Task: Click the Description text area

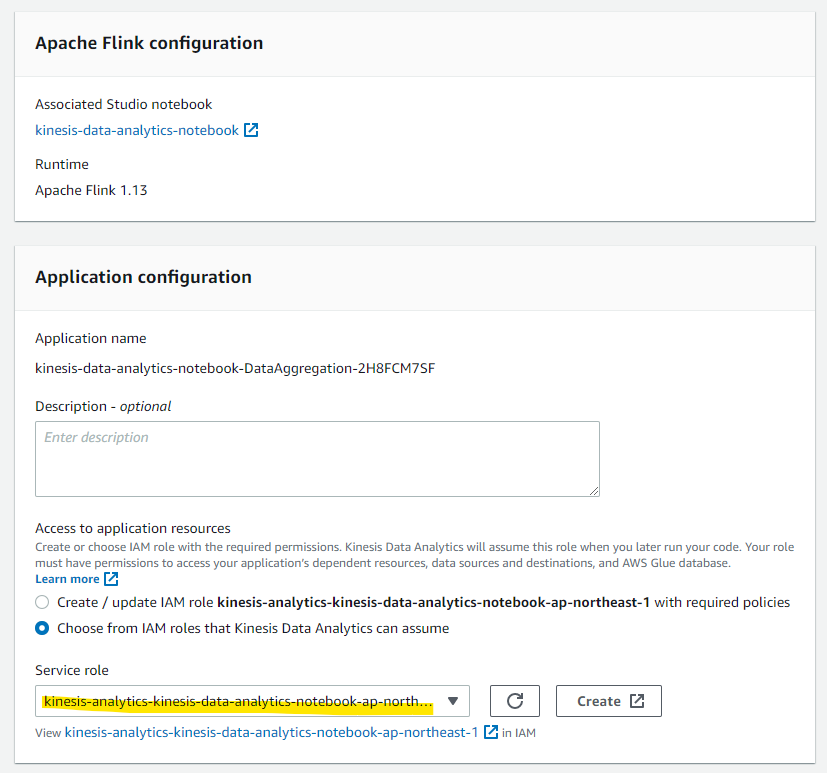Action: pyautogui.click(x=318, y=459)
